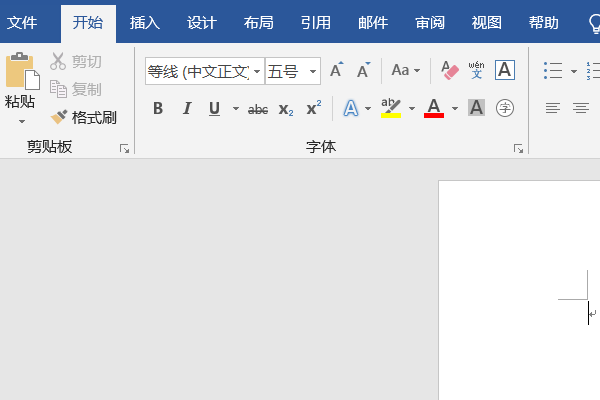Switch to the Design (设计) tab

pyautogui.click(x=202, y=23)
